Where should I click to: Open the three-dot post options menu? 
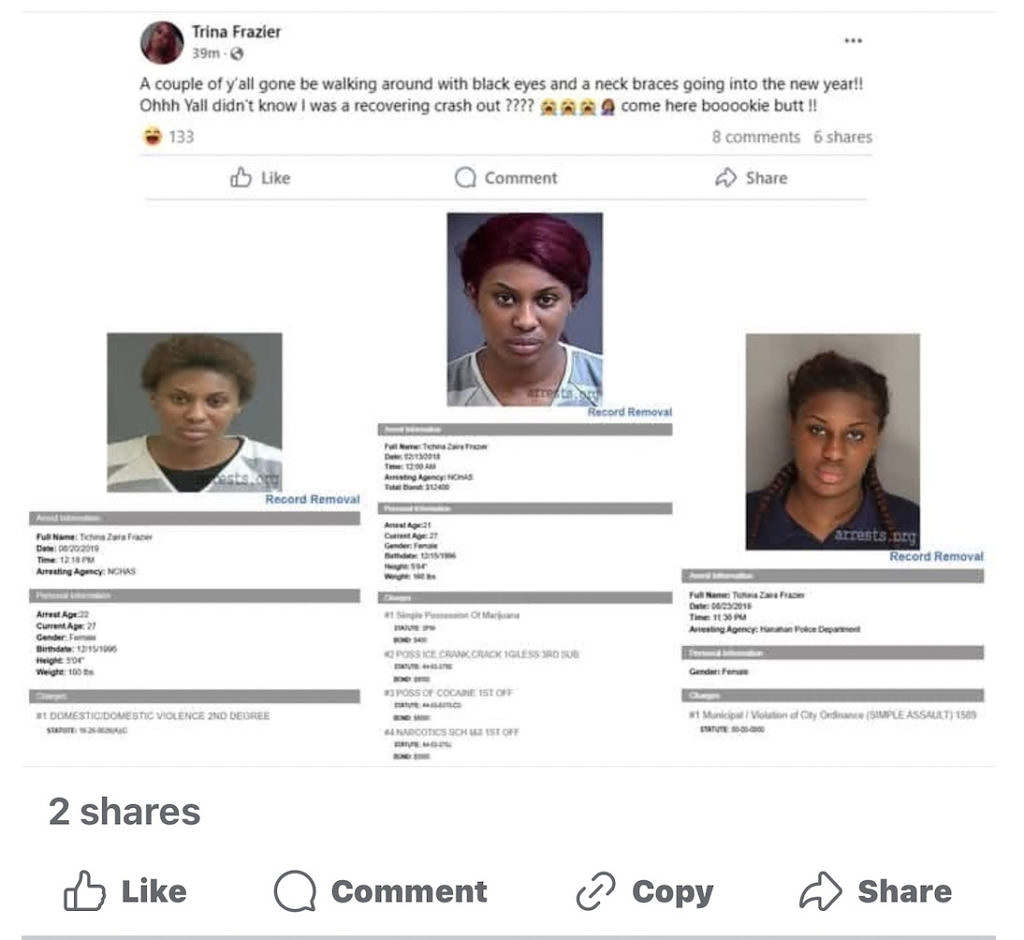(853, 41)
